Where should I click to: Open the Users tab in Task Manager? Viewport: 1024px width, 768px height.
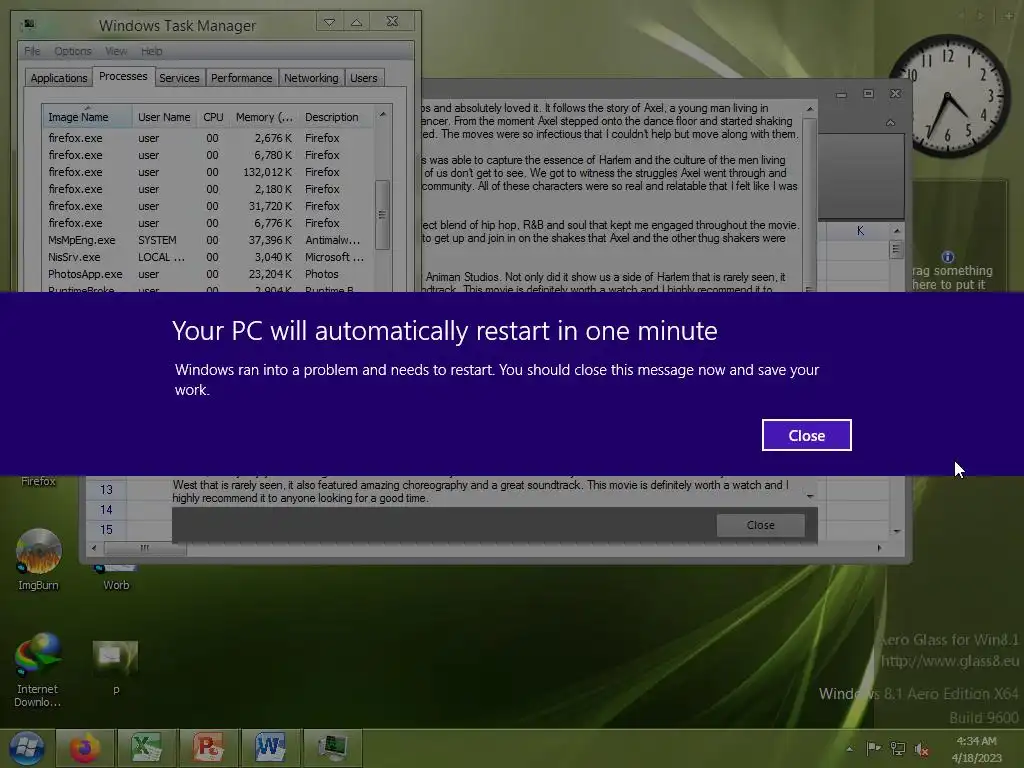coord(364,78)
